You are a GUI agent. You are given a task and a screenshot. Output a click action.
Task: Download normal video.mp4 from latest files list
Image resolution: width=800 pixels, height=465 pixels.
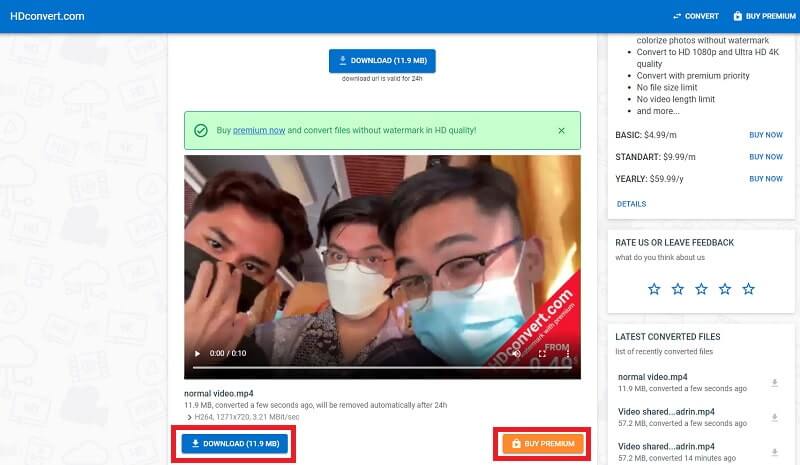tap(774, 383)
